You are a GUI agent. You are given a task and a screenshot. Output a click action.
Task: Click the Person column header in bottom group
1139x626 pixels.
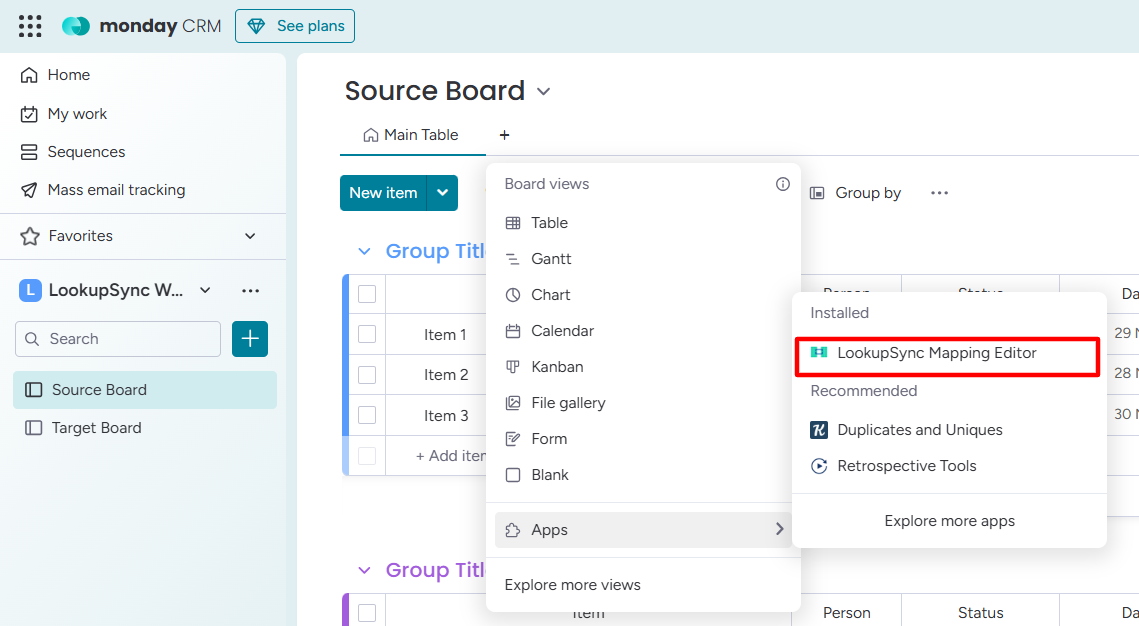(x=847, y=613)
